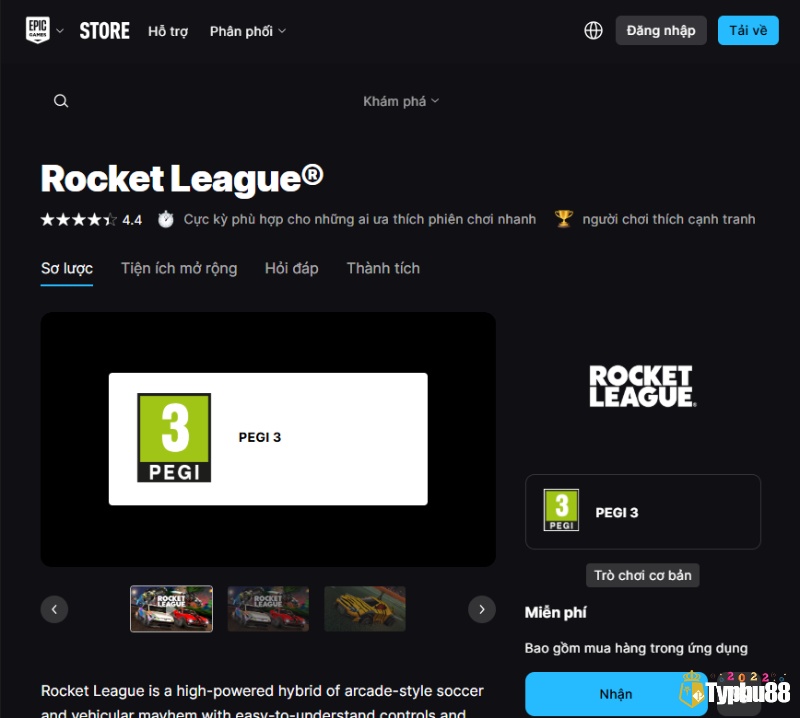Click the Đăng nhập button
The width and height of the screenshot is (800, 718).
pyautogui.click(x=661, y=31)
